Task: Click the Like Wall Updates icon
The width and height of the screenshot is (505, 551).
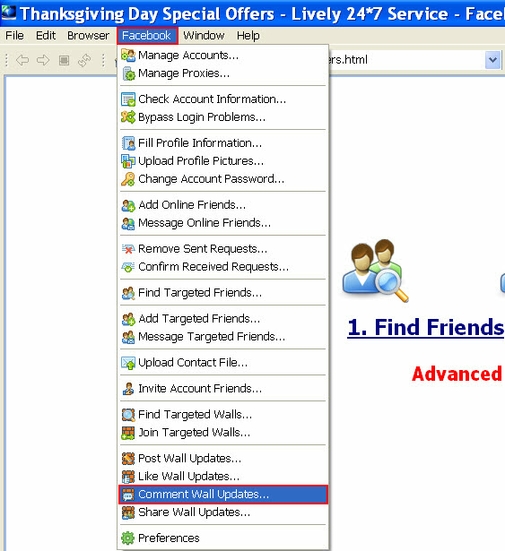Action: click(128, 477)
